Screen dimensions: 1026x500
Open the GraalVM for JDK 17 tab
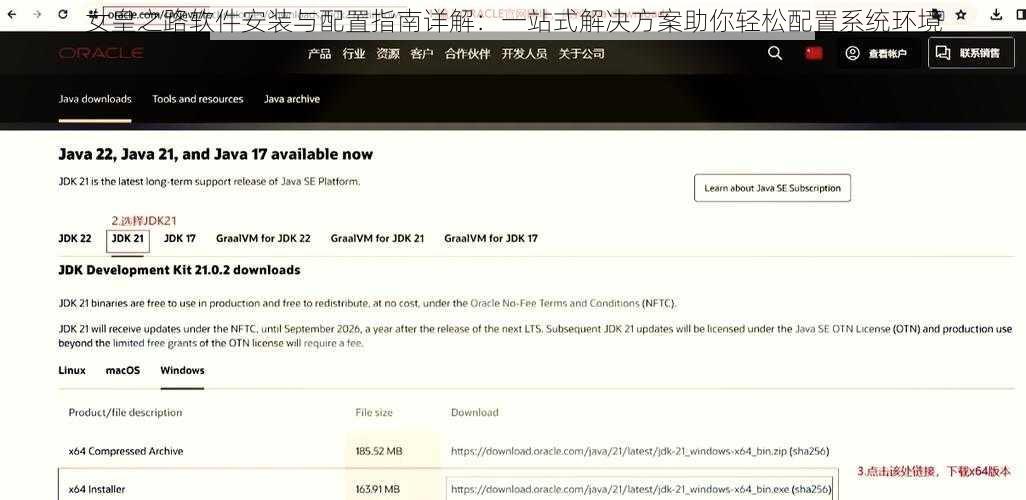[x=491, y=238]
